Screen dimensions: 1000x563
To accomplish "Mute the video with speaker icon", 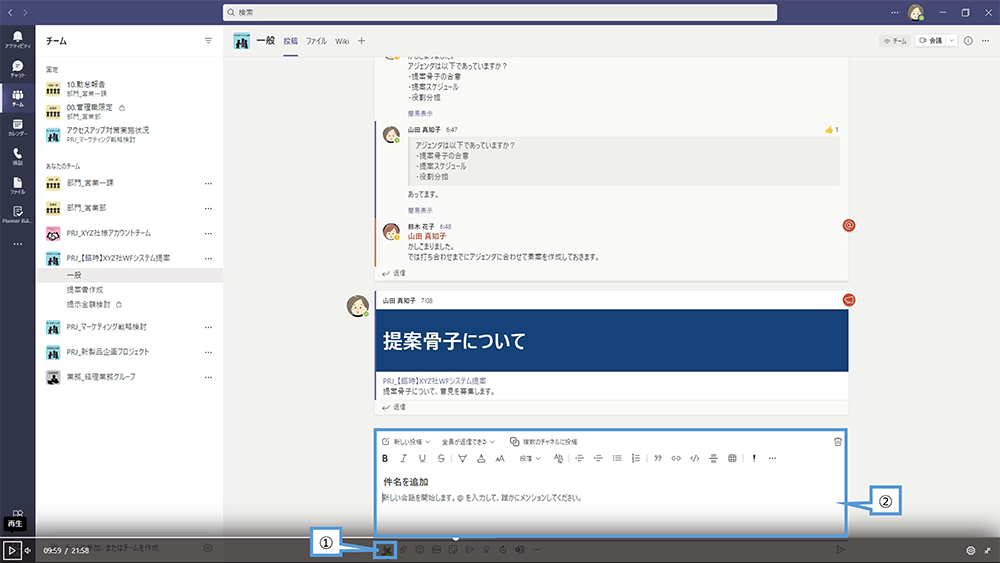I will click(27, 550).
